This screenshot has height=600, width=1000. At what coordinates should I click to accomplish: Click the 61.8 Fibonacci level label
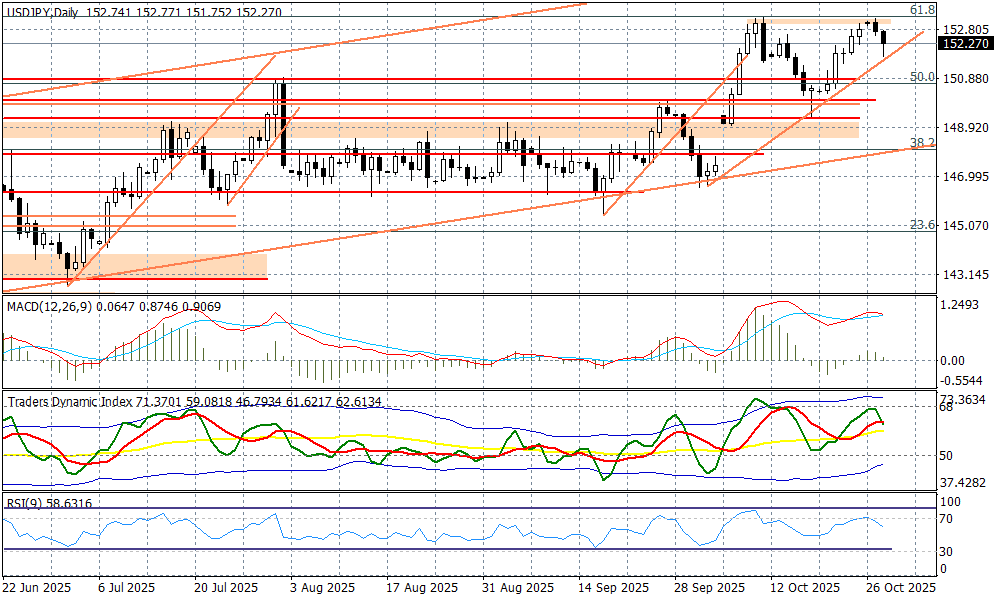(922, 9)
